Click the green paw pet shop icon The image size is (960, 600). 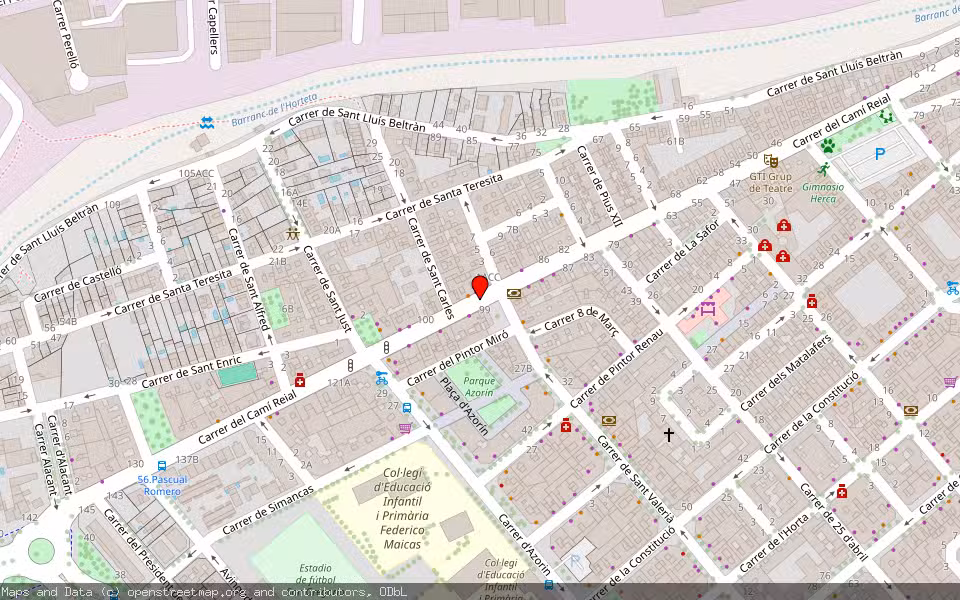[830, 147]
